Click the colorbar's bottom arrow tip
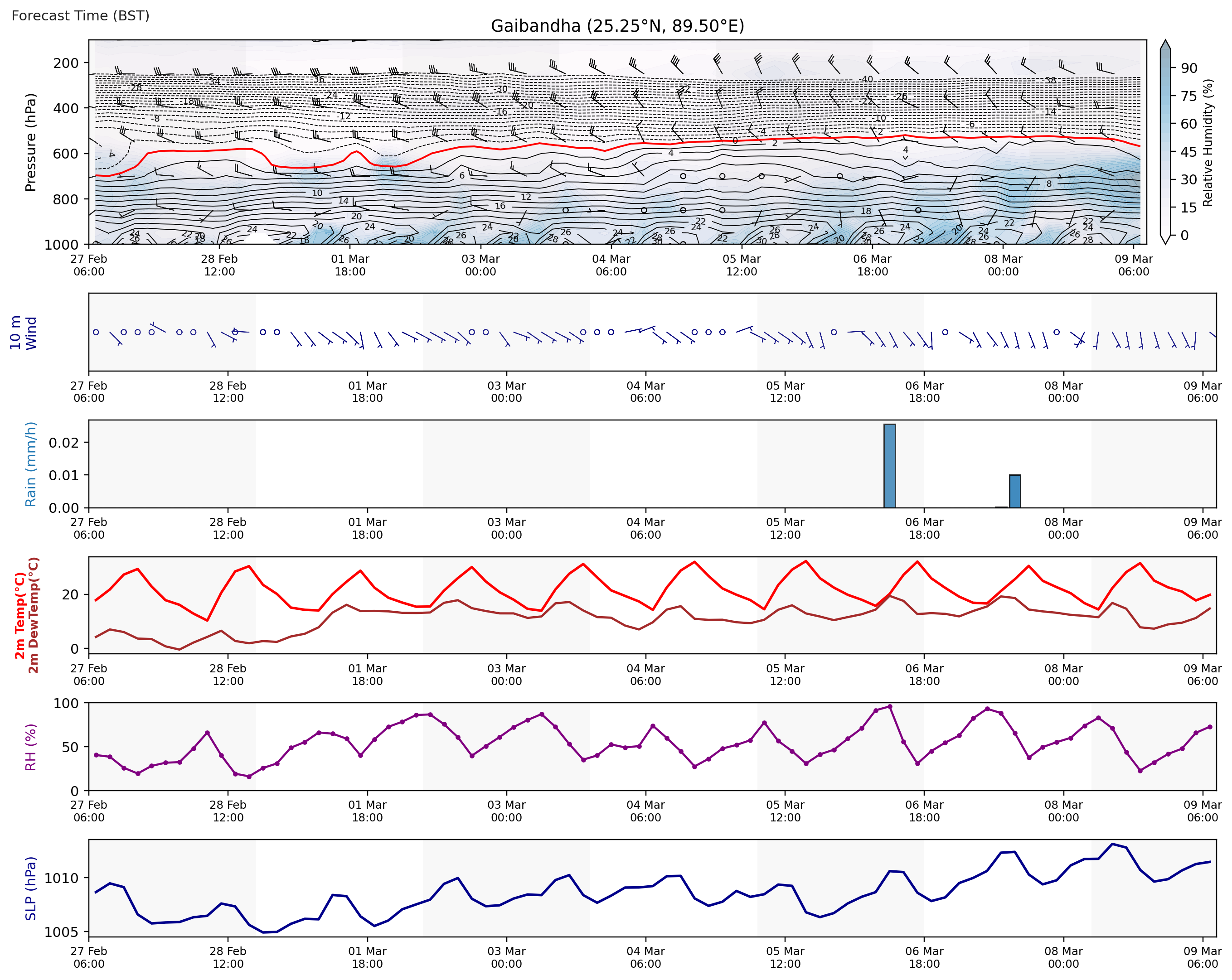 [x=1166, y=242]
